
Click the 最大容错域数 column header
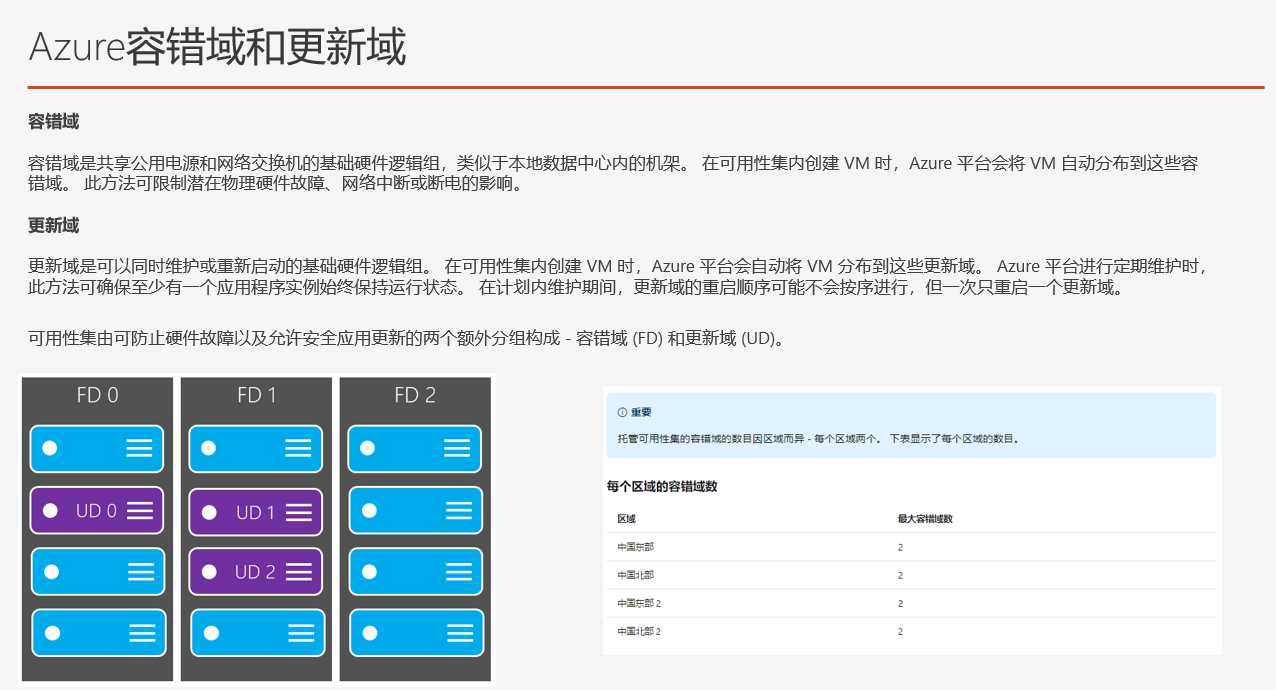coord(924,519)
